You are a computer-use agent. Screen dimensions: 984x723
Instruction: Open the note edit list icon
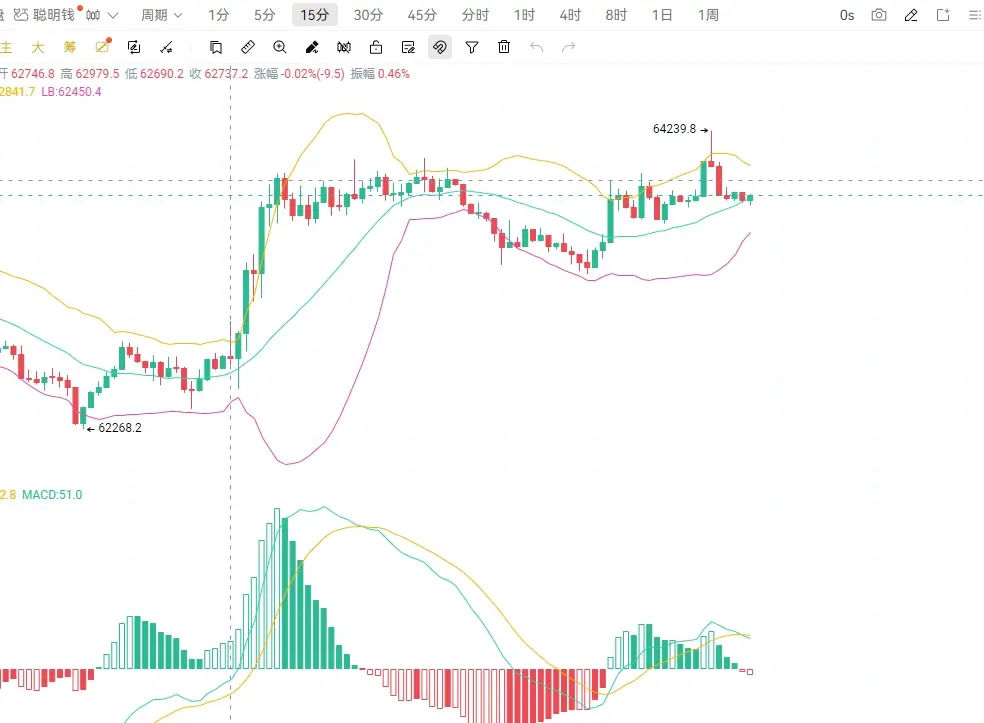[x=408, y=47]
